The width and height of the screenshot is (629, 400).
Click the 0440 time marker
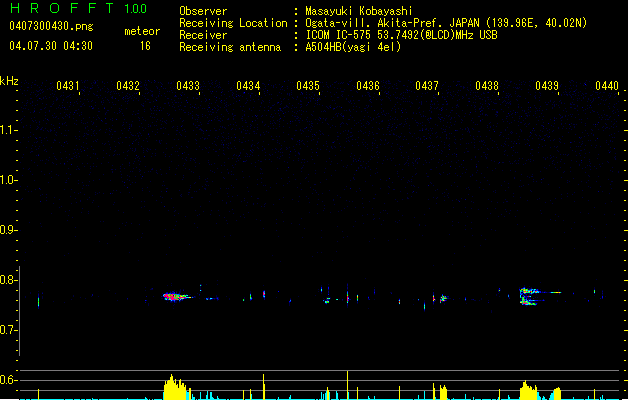(x=607, y=85)
